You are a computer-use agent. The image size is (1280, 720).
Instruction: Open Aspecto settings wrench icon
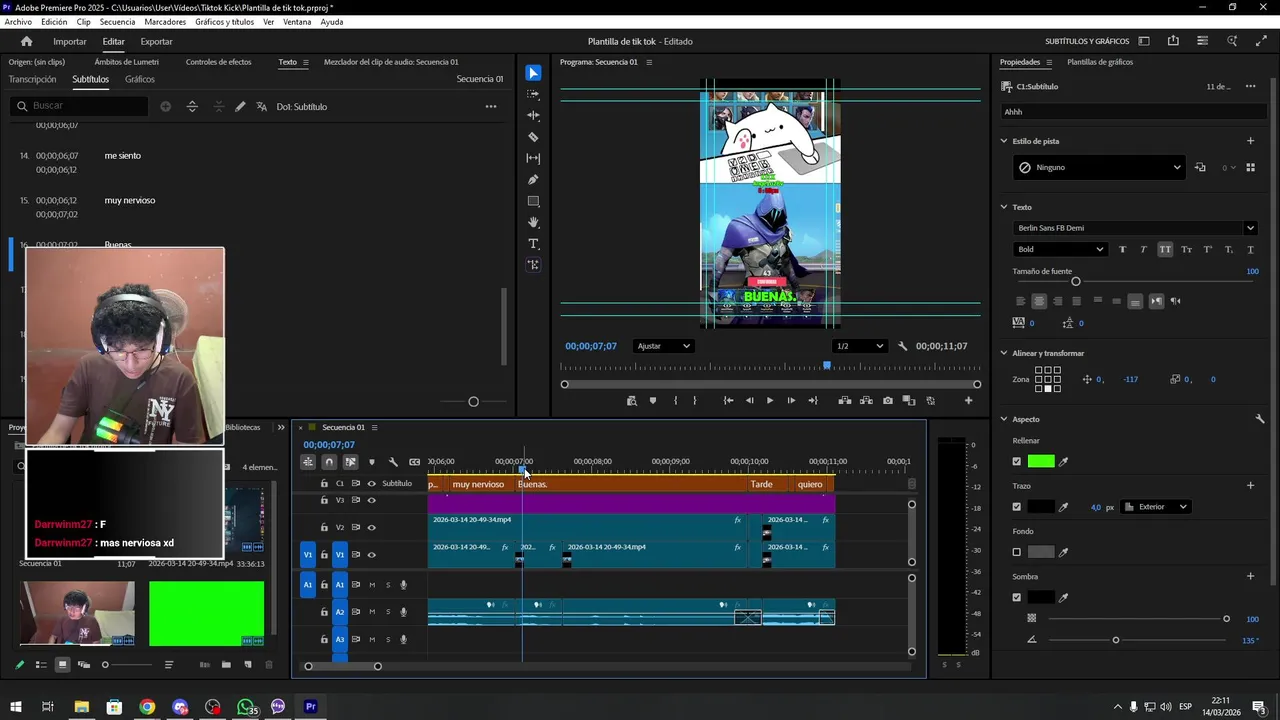tap(1260, 419)
